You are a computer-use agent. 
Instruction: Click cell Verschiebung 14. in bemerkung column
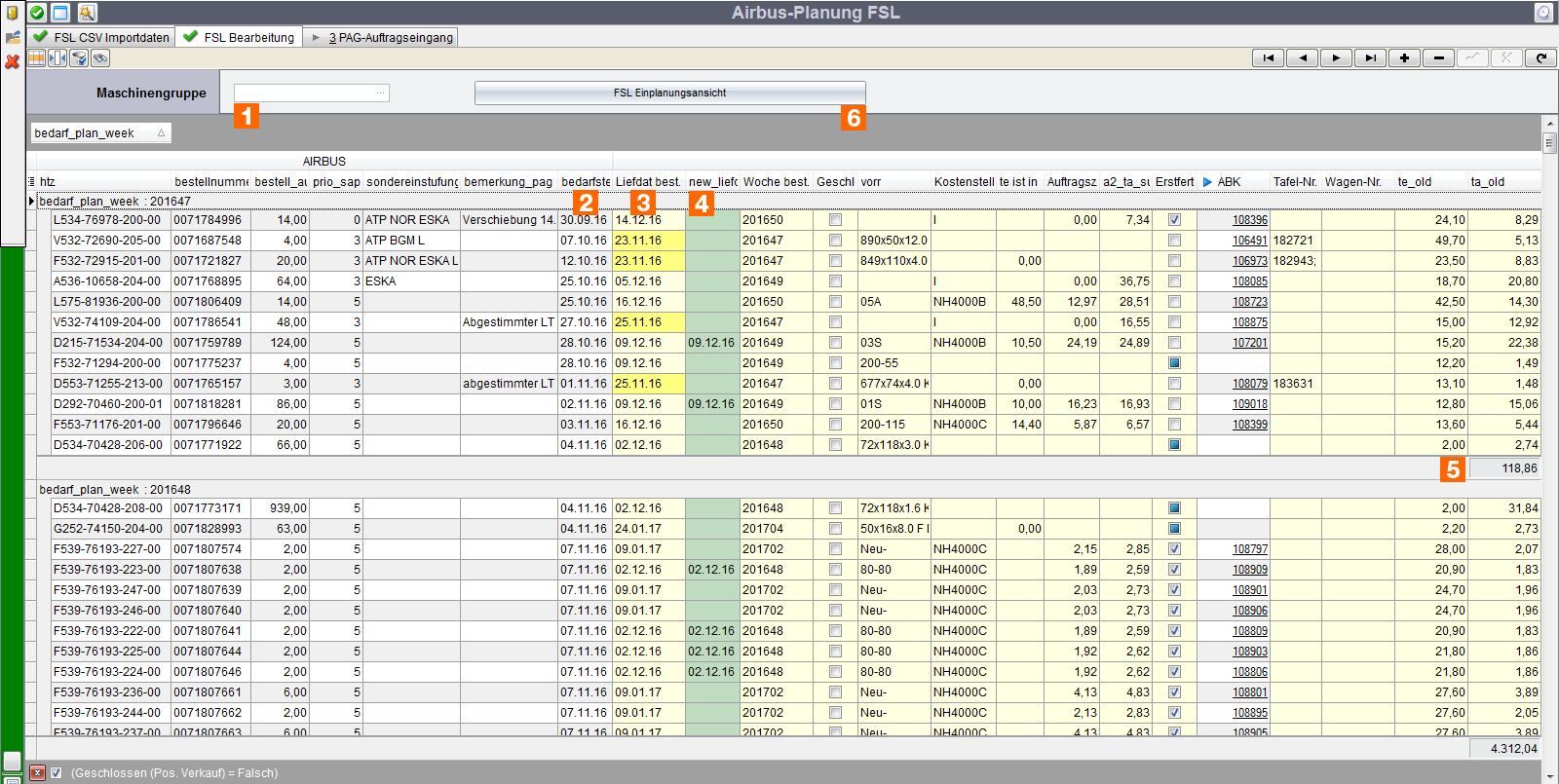pyautogui.click(x=509, y=219)
